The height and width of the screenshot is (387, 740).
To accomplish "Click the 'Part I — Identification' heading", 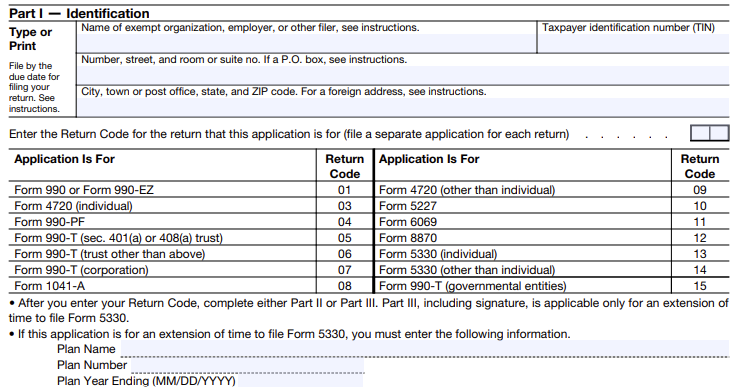I will point(79,13).
